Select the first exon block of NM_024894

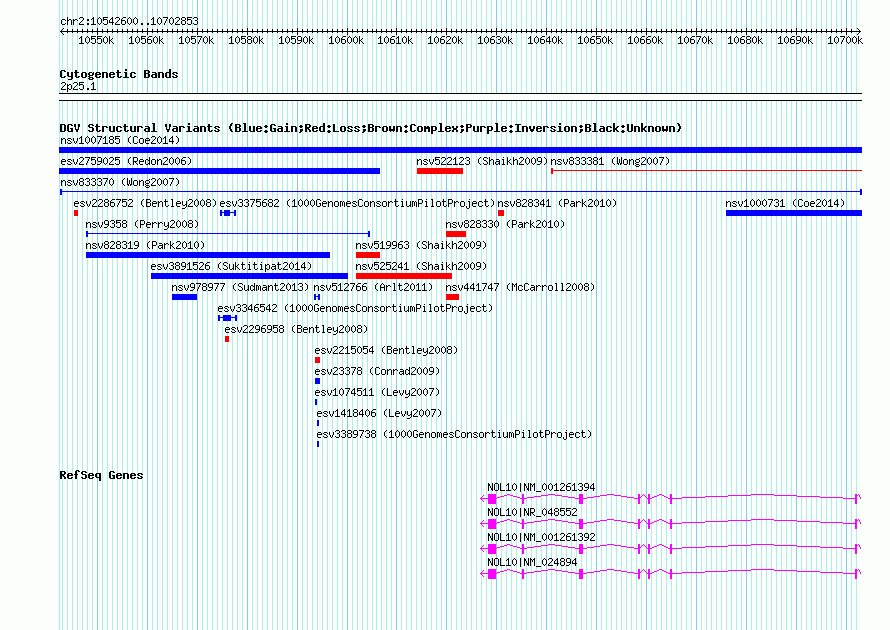pyautogui.click(x=492, y=574)
